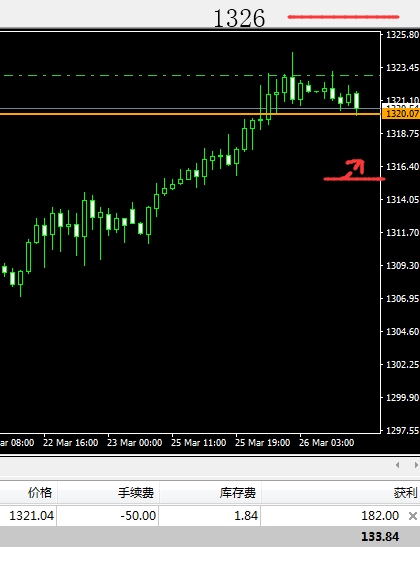Close the order with the X icon
Screen dimensions: 420x563
tap(413, 516)
